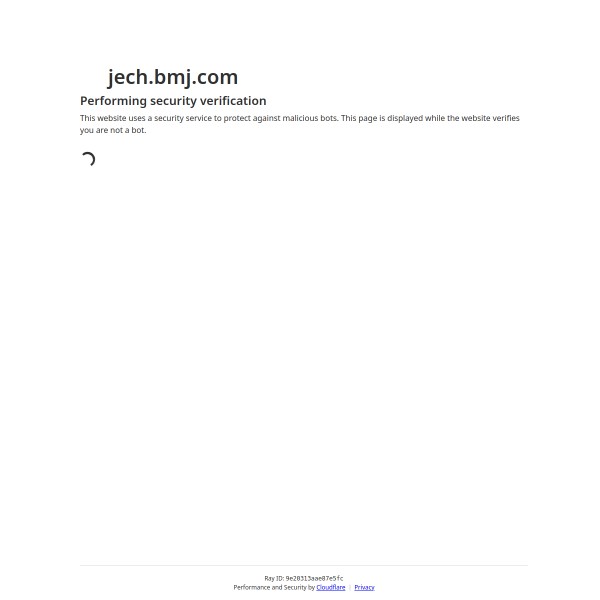Image resolution: width=600 pixels, height=600 pixels.
Task: Click the word 'Security' in footer text
Action: point(295,587)
